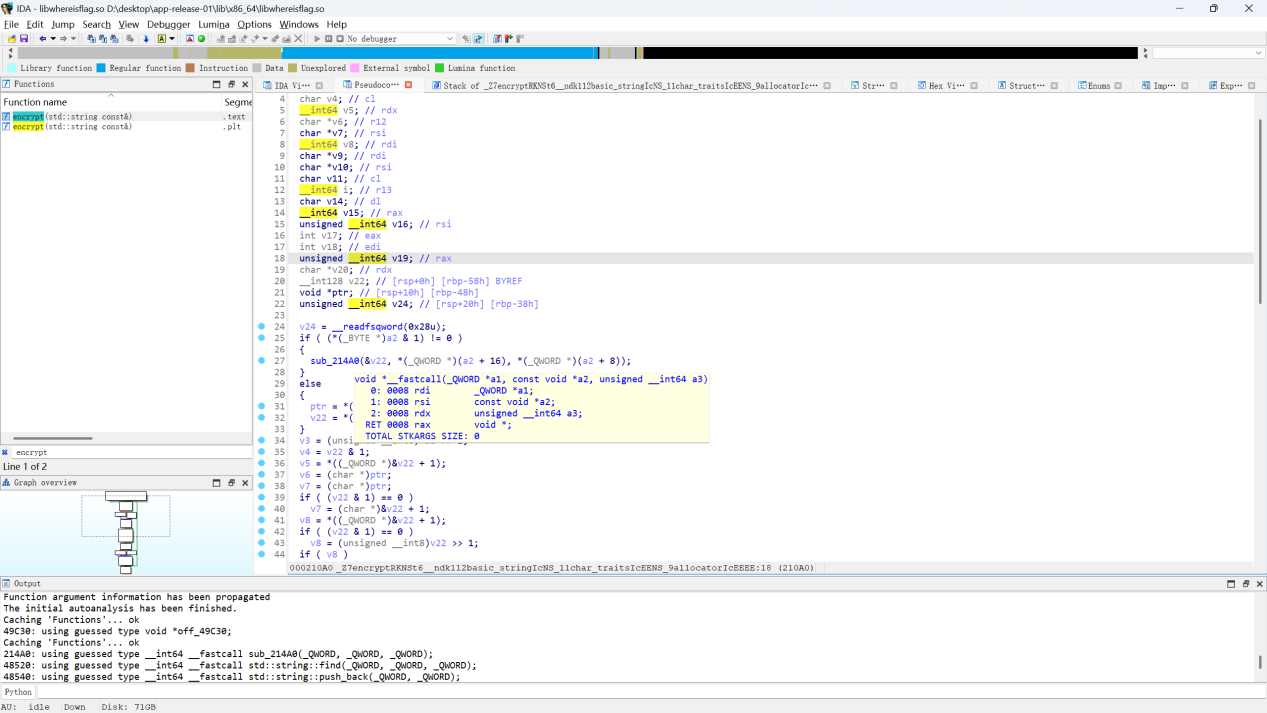Select encrypt function in .text segment
1267x713 pixels.
(x=126, y=116)
